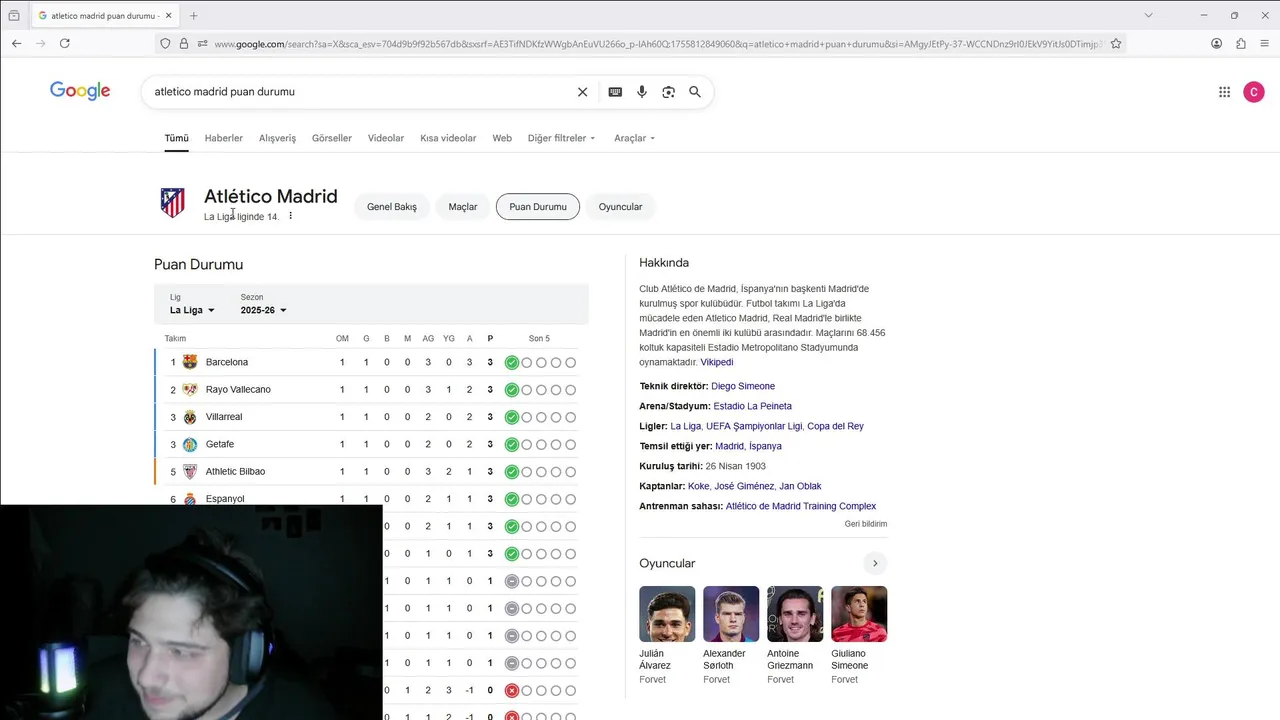The image size is (1280, 720).
Task: Open a new browser tab with plus icon
Action: click(193, 16)
